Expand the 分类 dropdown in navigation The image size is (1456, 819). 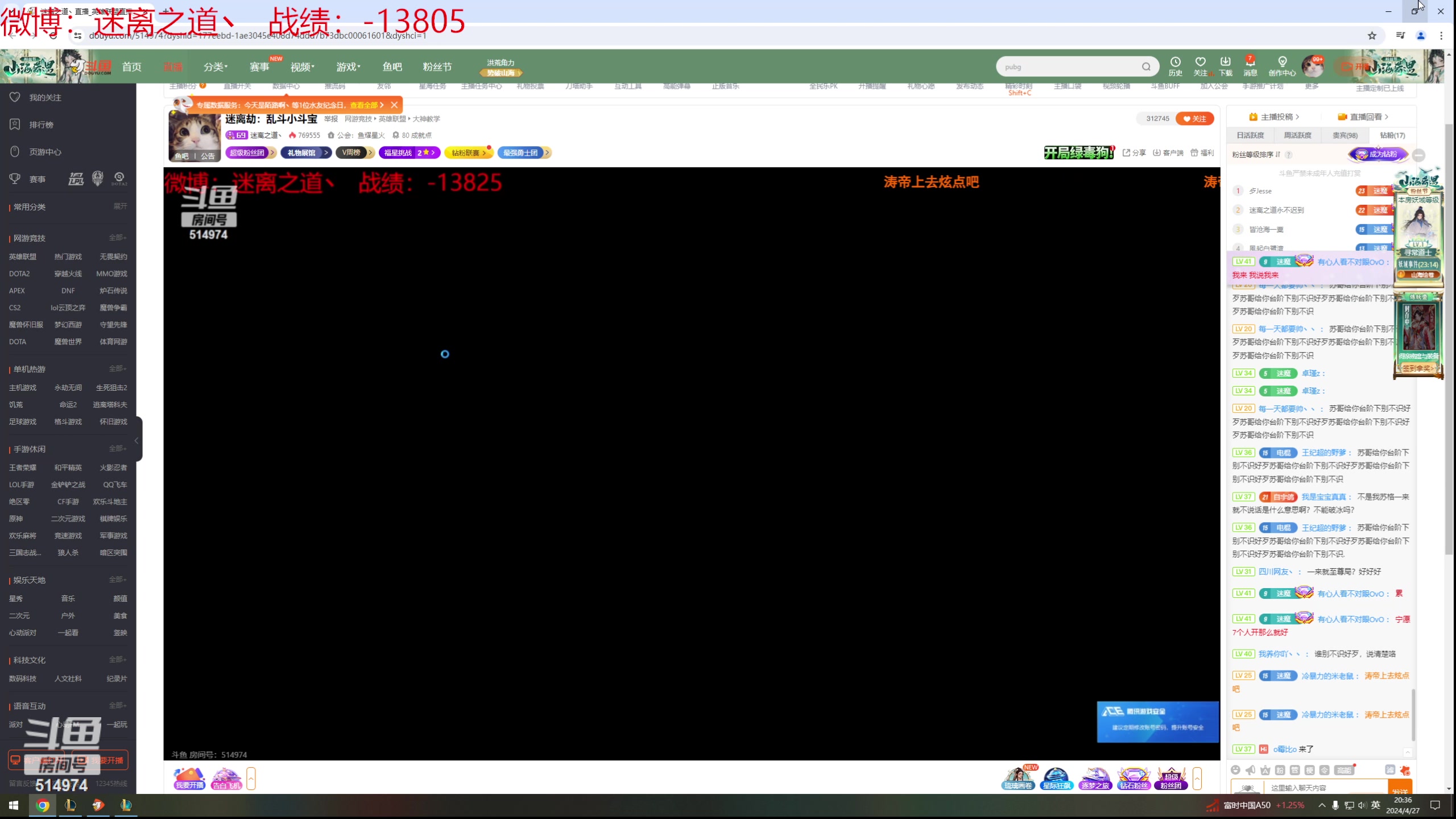216,67
